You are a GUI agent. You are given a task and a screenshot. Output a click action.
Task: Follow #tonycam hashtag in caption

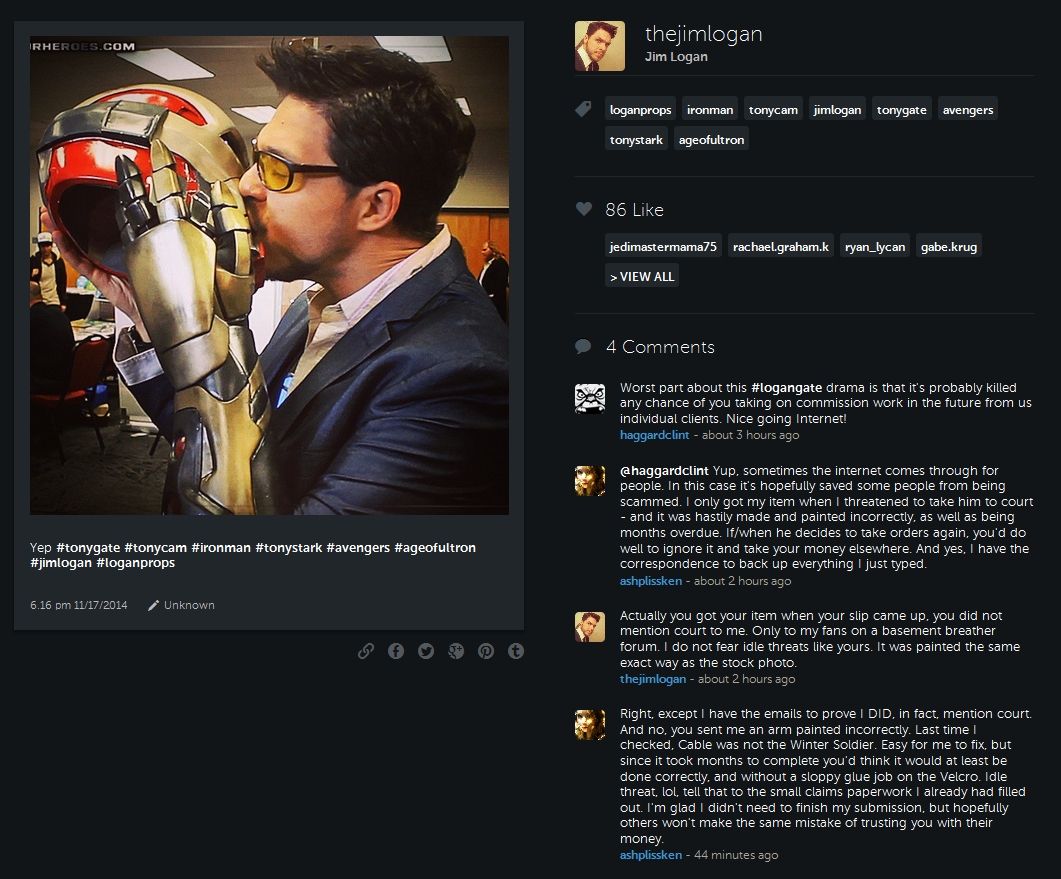point(156,547)
